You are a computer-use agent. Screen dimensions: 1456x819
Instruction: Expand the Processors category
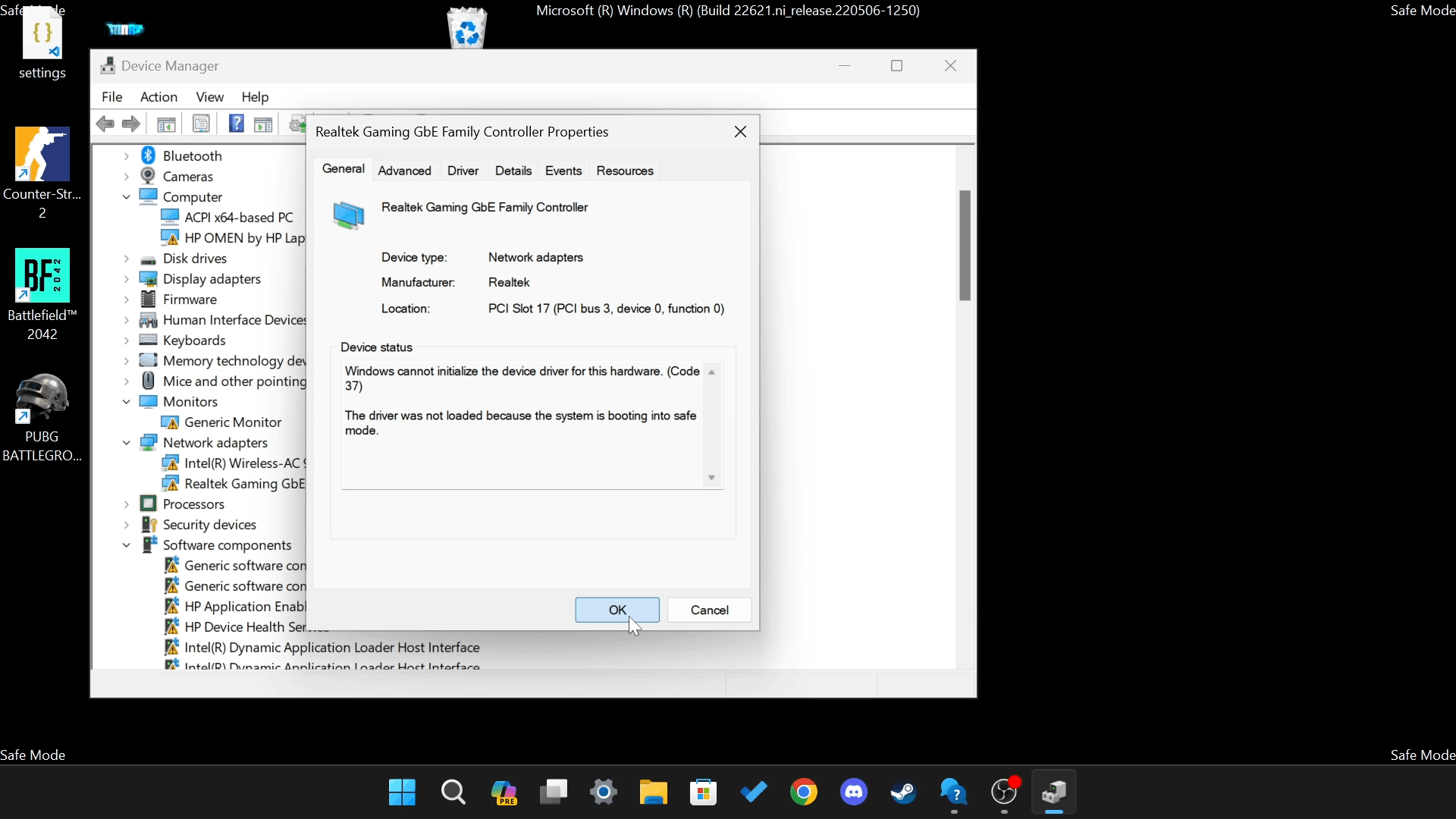126,504
